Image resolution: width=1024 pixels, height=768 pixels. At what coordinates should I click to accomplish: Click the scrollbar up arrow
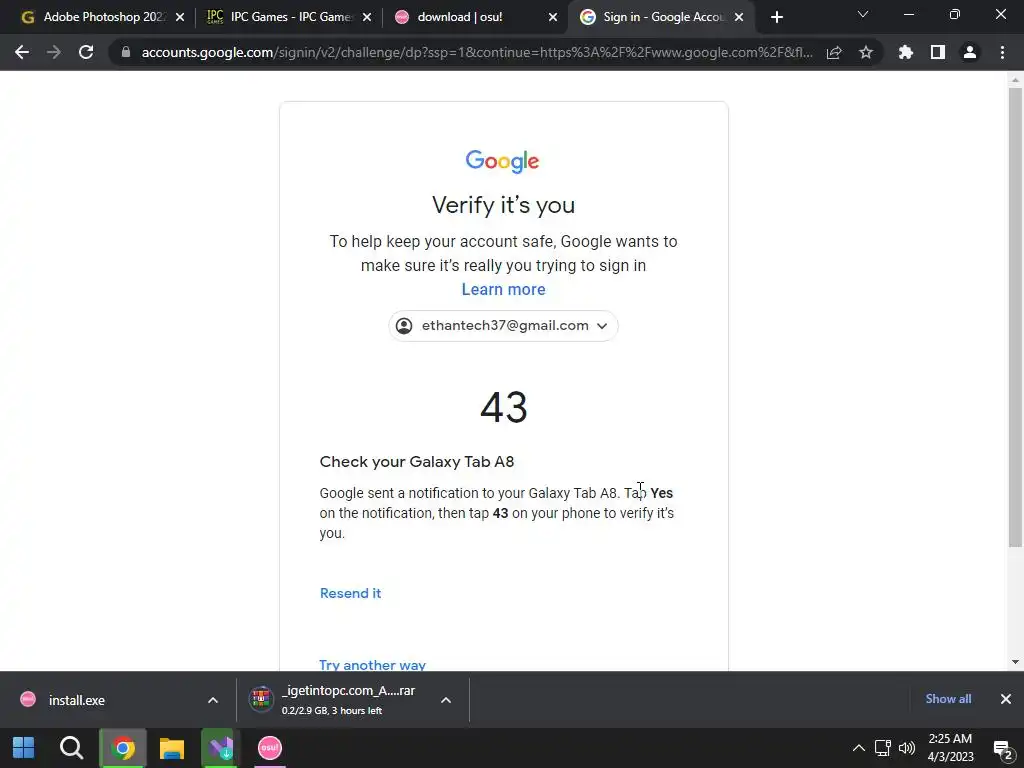[x=1015, y=80]
